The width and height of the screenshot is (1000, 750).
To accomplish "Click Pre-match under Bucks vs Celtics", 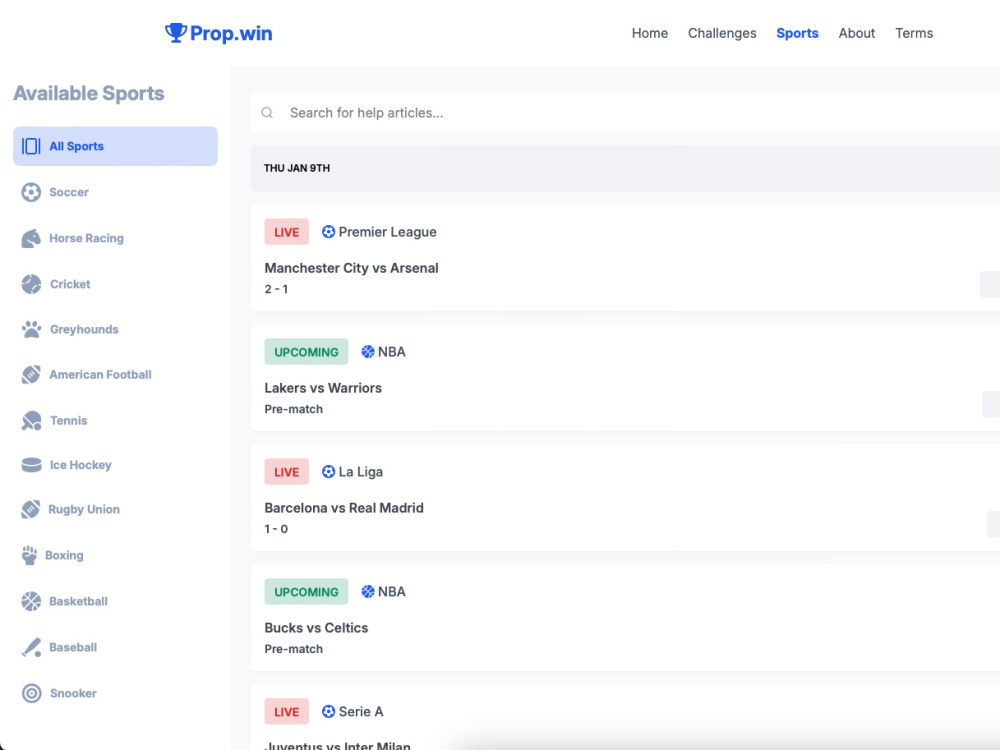I will (x=293, y=649).
